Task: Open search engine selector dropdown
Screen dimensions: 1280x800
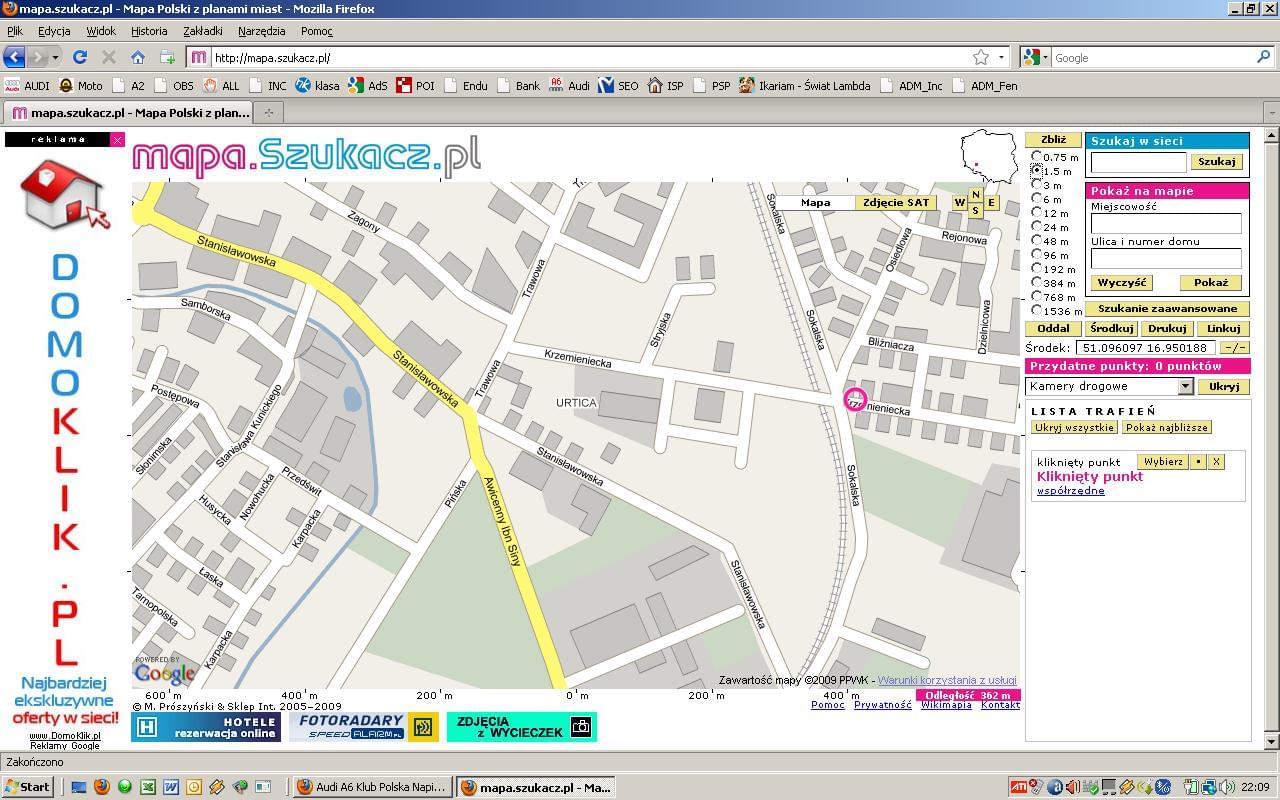Action: coord(1037,57)
